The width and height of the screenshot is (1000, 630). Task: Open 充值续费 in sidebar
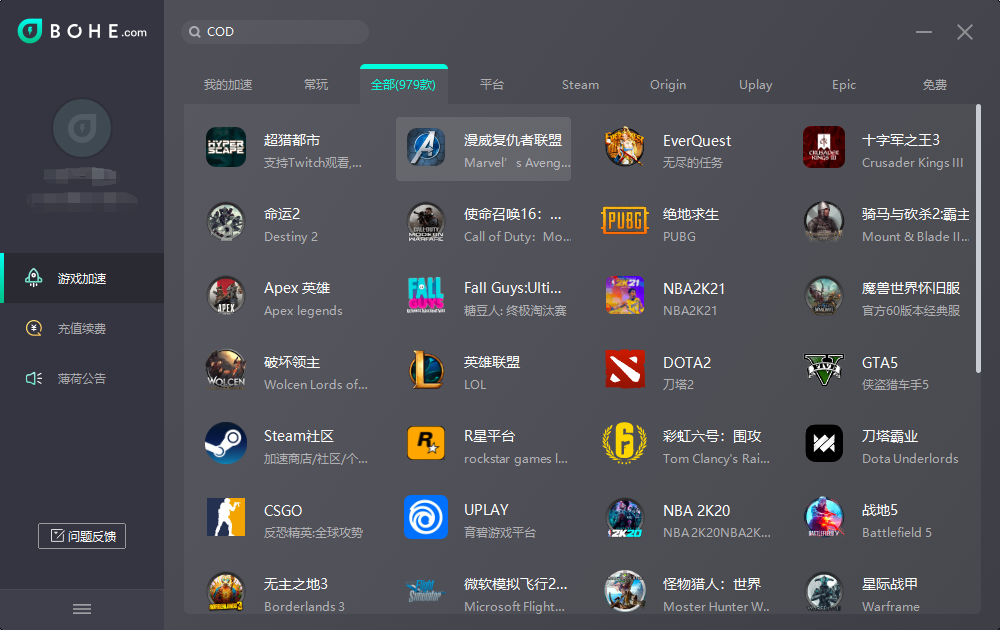(x=82, y=328)
